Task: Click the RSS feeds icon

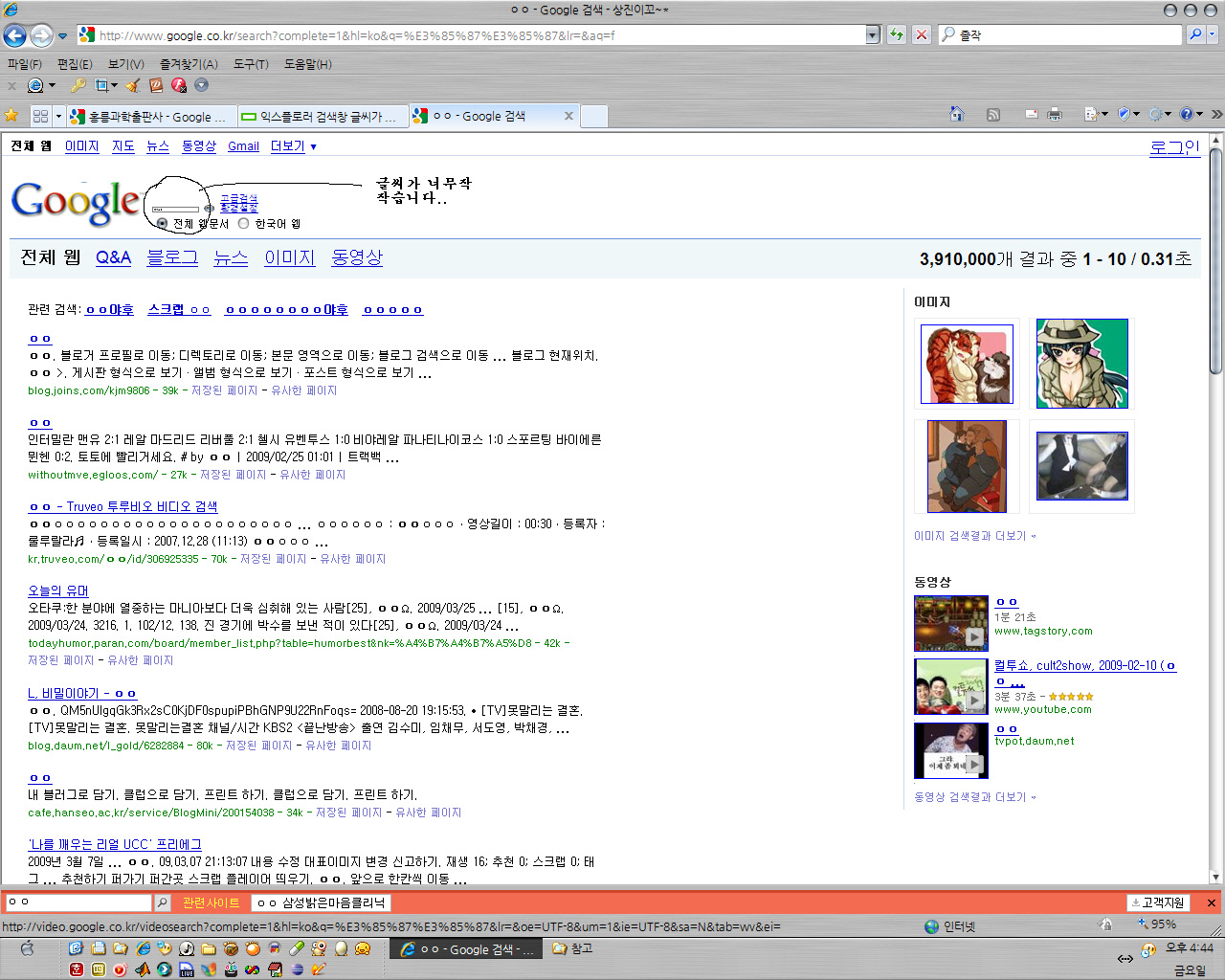Action: pos(993,114)
